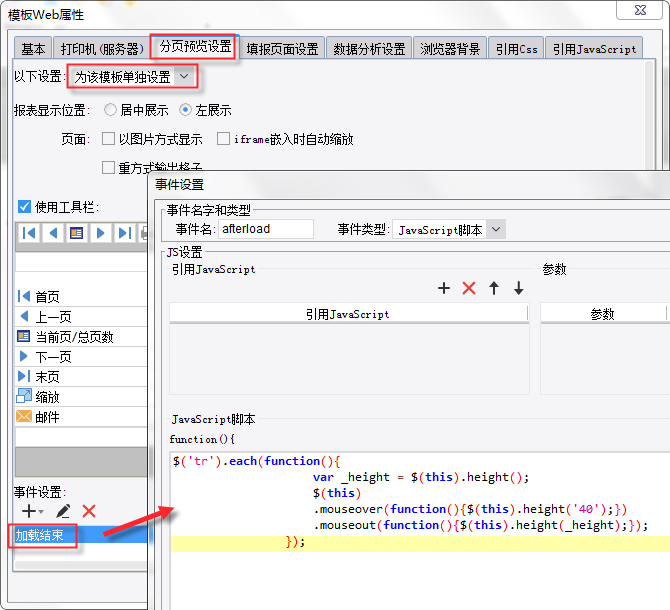
Task: Select the 首页 item in toolbar list
Action: pyautogui.click(x=81, y=296)
